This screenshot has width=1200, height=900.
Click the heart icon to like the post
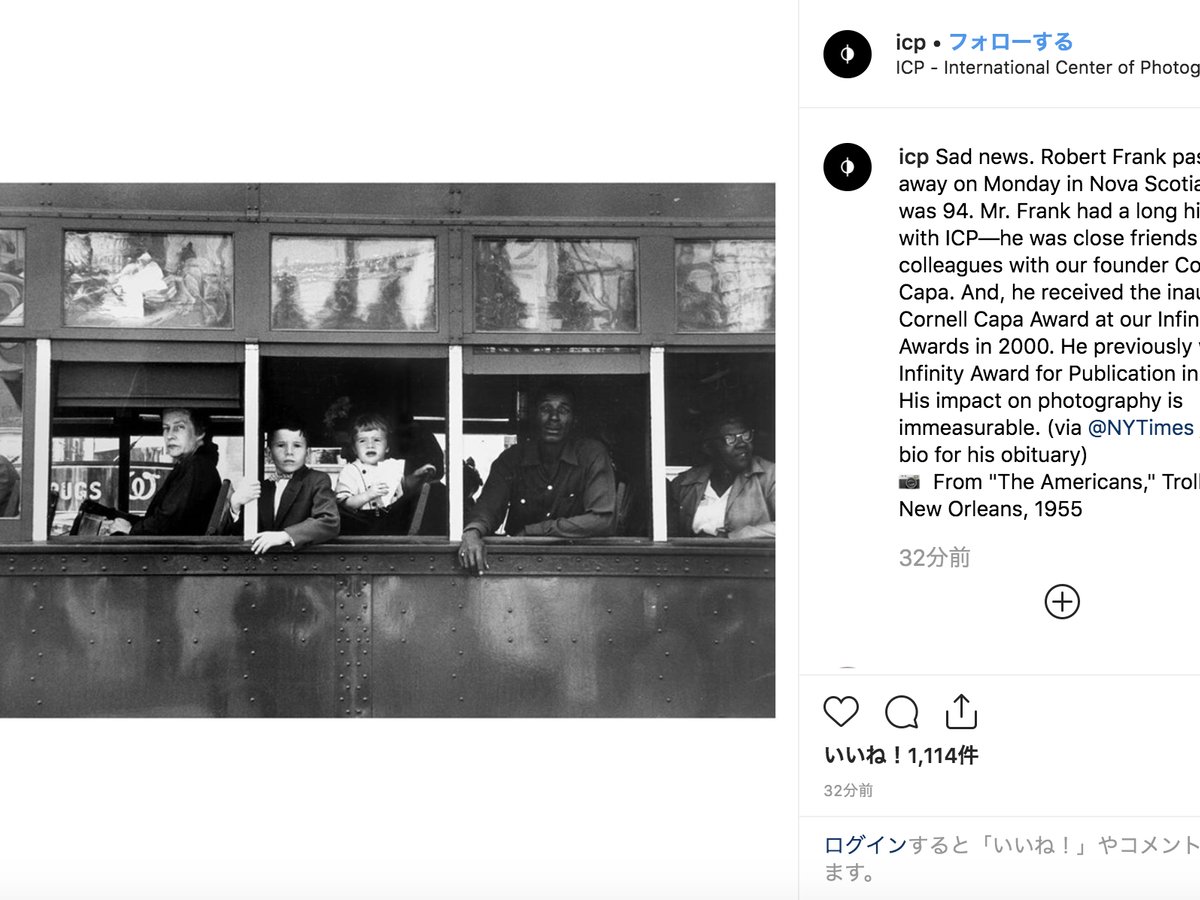pyautogui.click(x=841, y=712)
